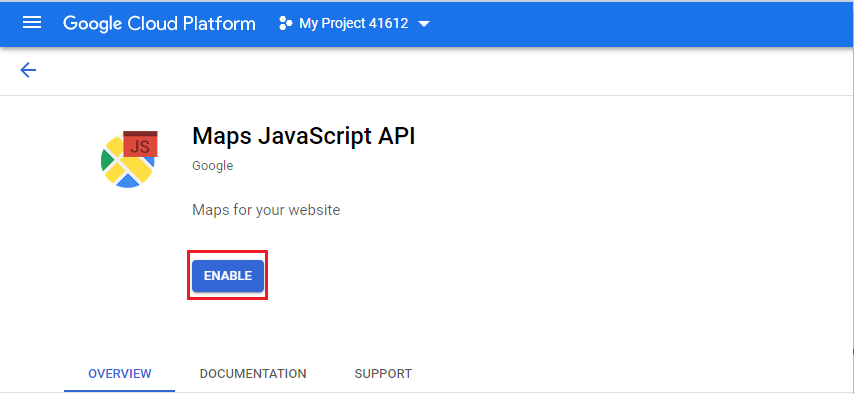
Task: Go back with the left arrow
Action: point(28,70)
